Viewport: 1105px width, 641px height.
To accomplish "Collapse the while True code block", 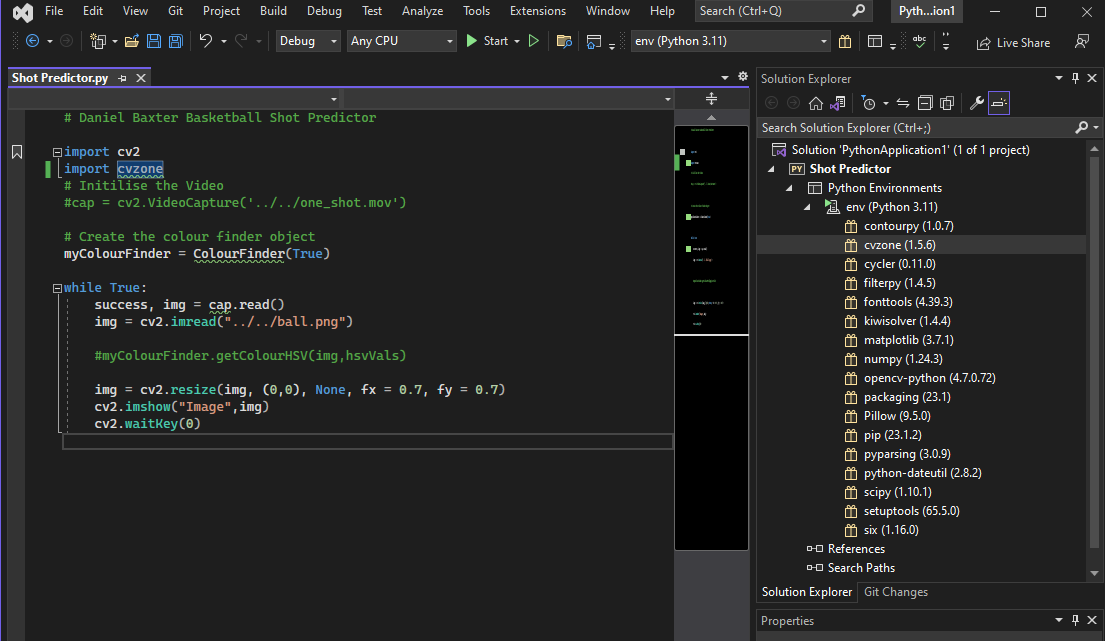I will [57, 288].
